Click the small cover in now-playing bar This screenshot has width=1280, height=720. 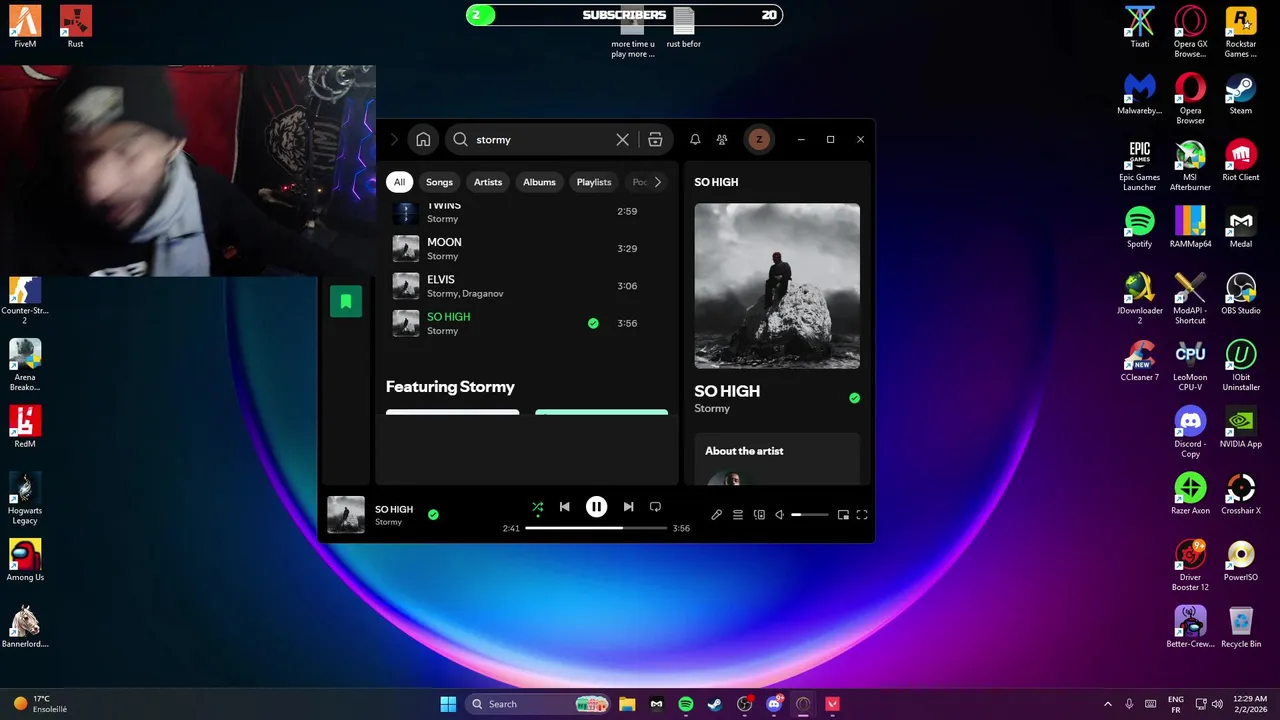pos(346,515)
